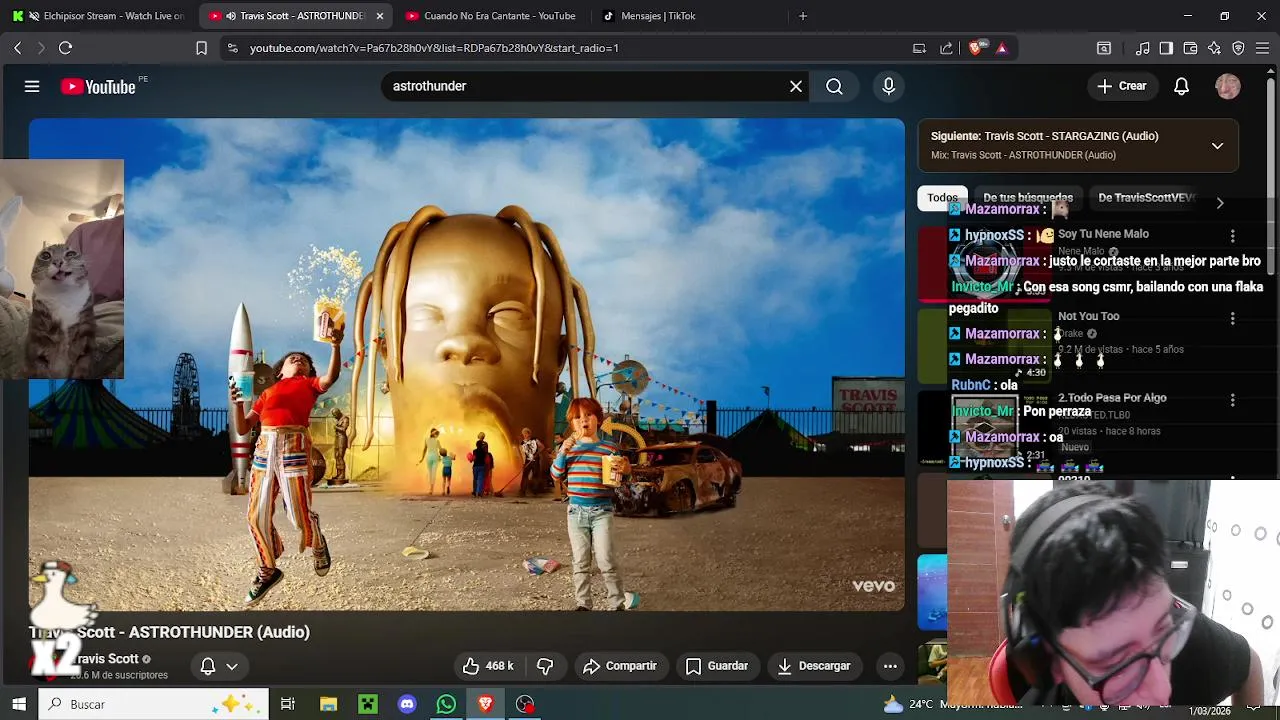This screenshot has width=1280, height=720.
Task: Share page via address bar icon
Action: [x=946, y=48]
